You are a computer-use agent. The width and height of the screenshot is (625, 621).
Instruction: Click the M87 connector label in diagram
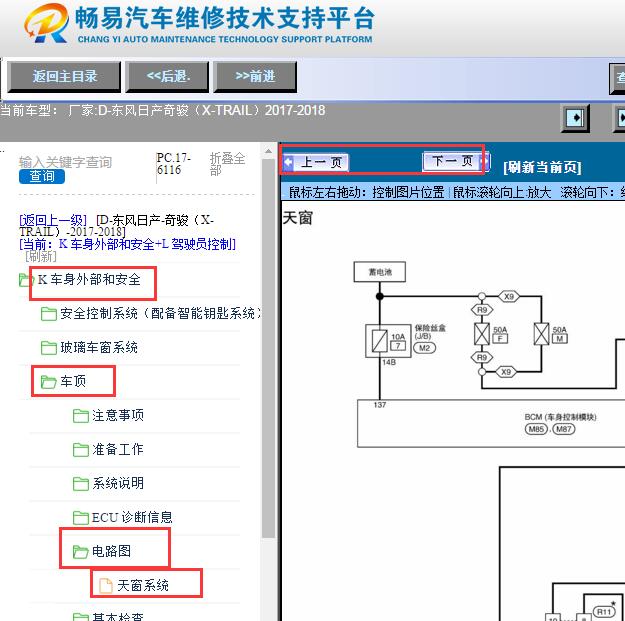click(x=564, y=429)
